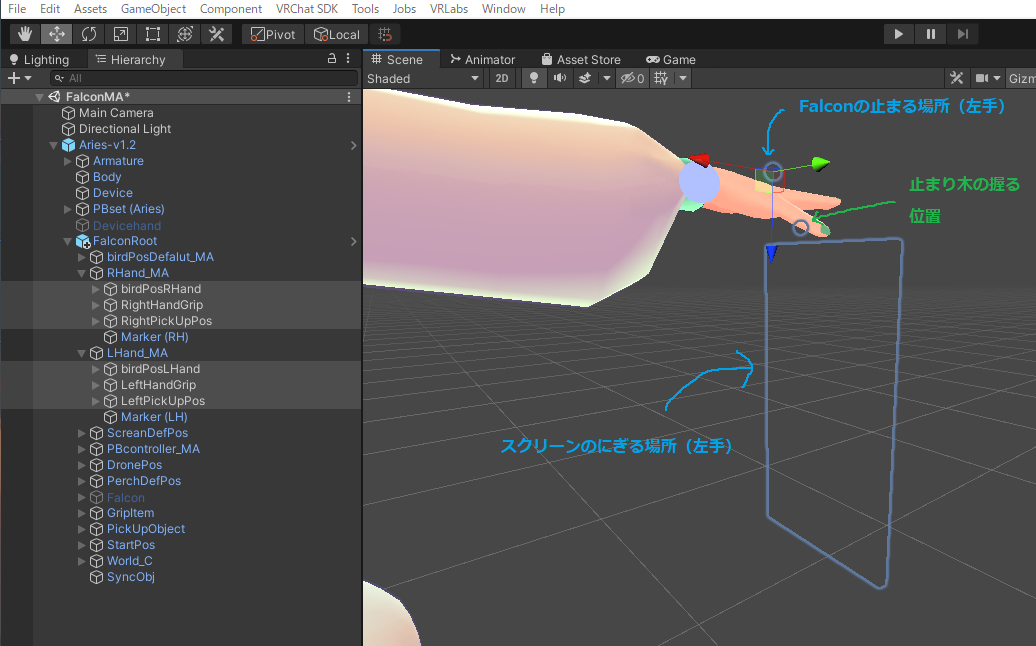Screen dimensions: 1036x646
Task: Toggle hidden objects visibility count
Action: coord(632,78)
